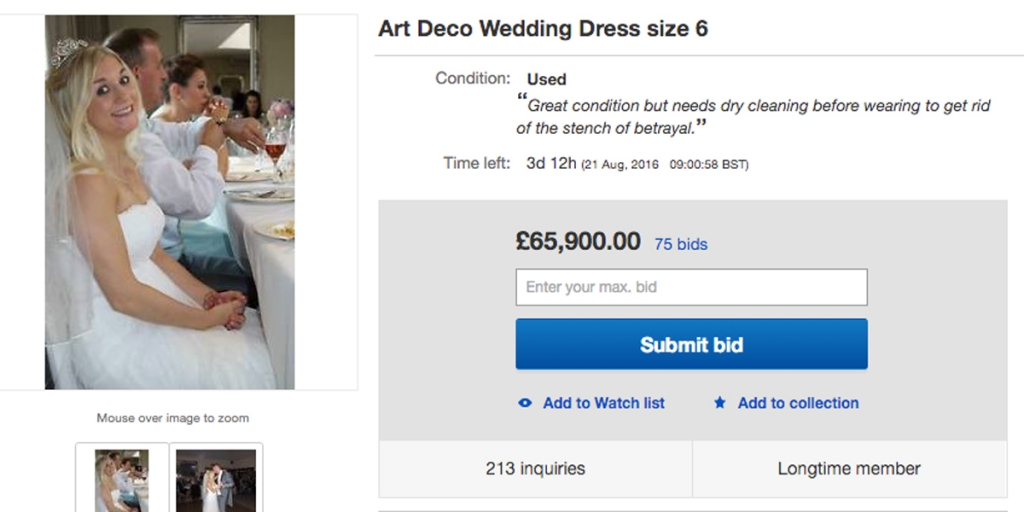Image resolution: width=1024 pixels, height=512 pixels.
Task: Focus the Enter your max. bid field
Action: 691,287
